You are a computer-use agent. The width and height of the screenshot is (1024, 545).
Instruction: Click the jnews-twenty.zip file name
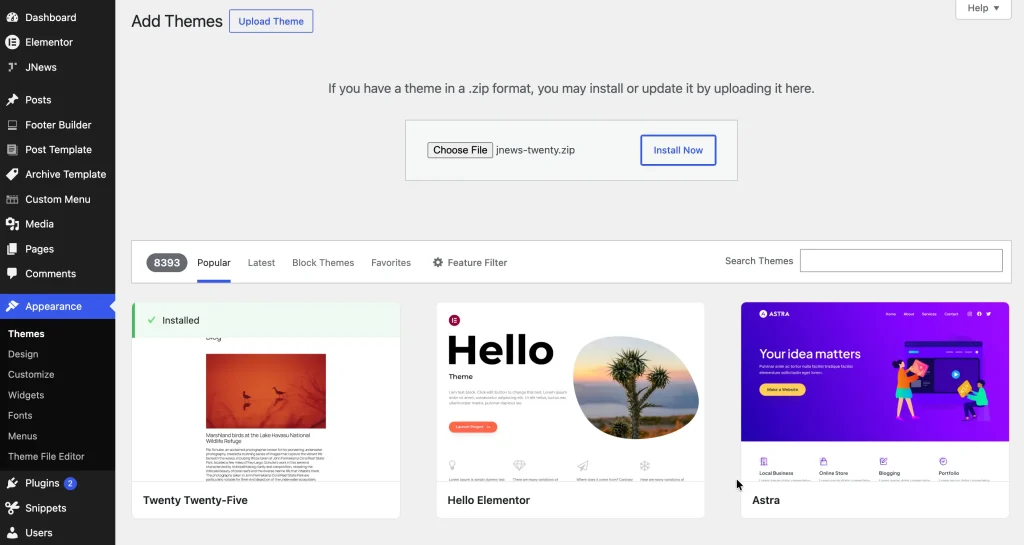(x=536, y=150)
